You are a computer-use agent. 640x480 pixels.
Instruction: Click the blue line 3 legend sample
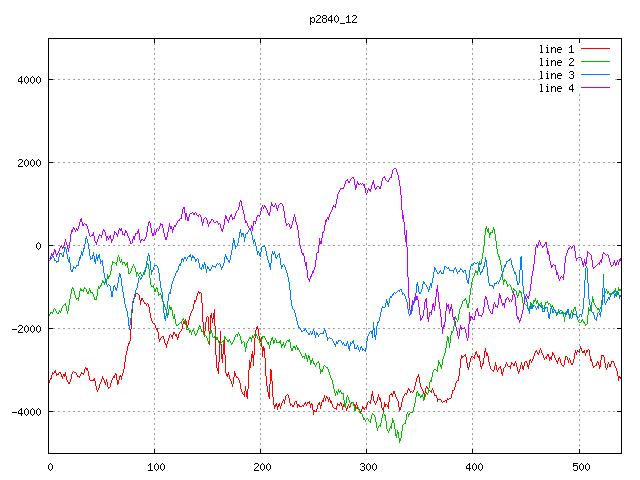[x=595, y=75]
